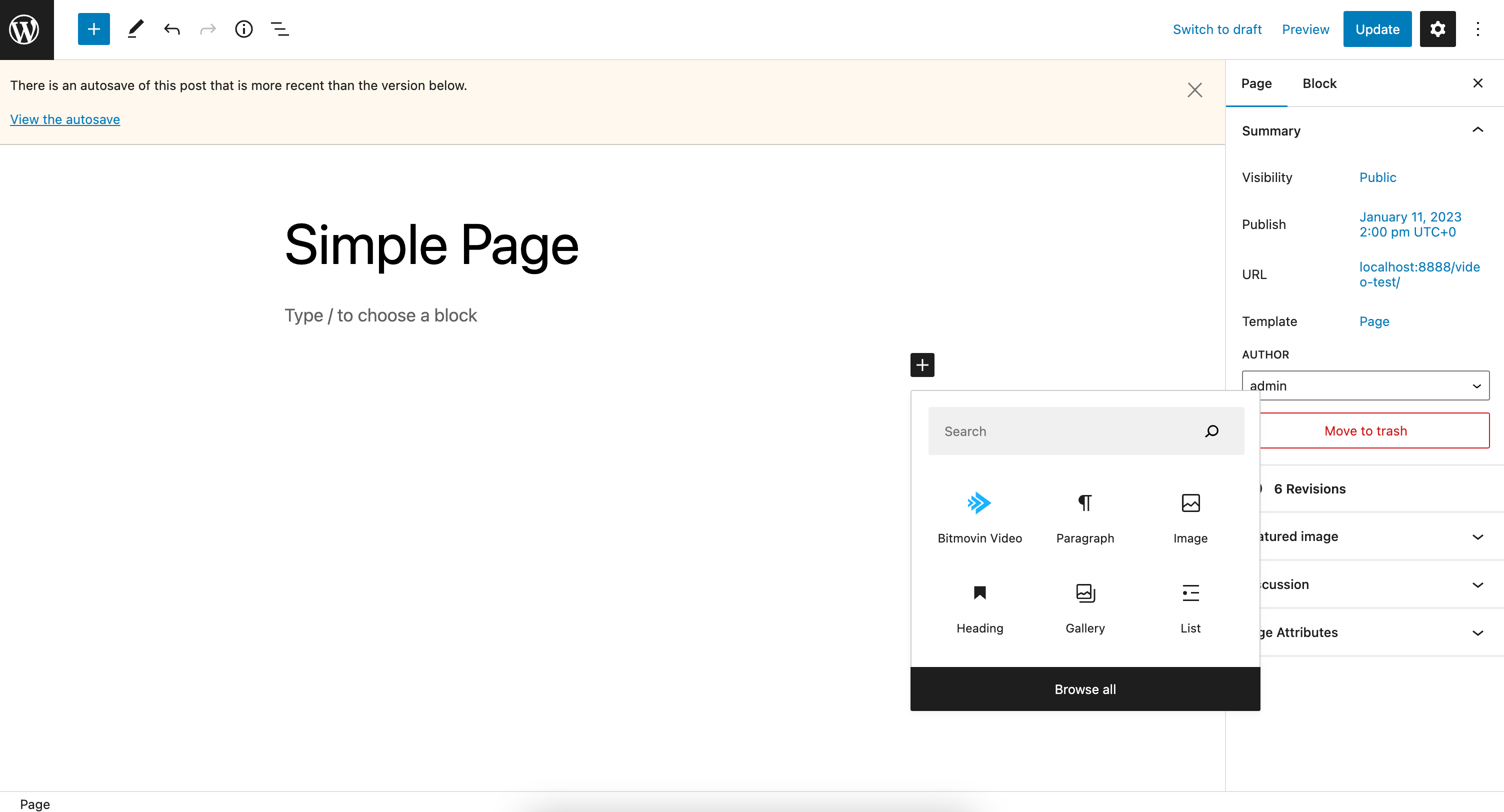Viewport: 1504px width, 812px height.
Task: Add a Heading block
Action: click(x=979, y=607)
